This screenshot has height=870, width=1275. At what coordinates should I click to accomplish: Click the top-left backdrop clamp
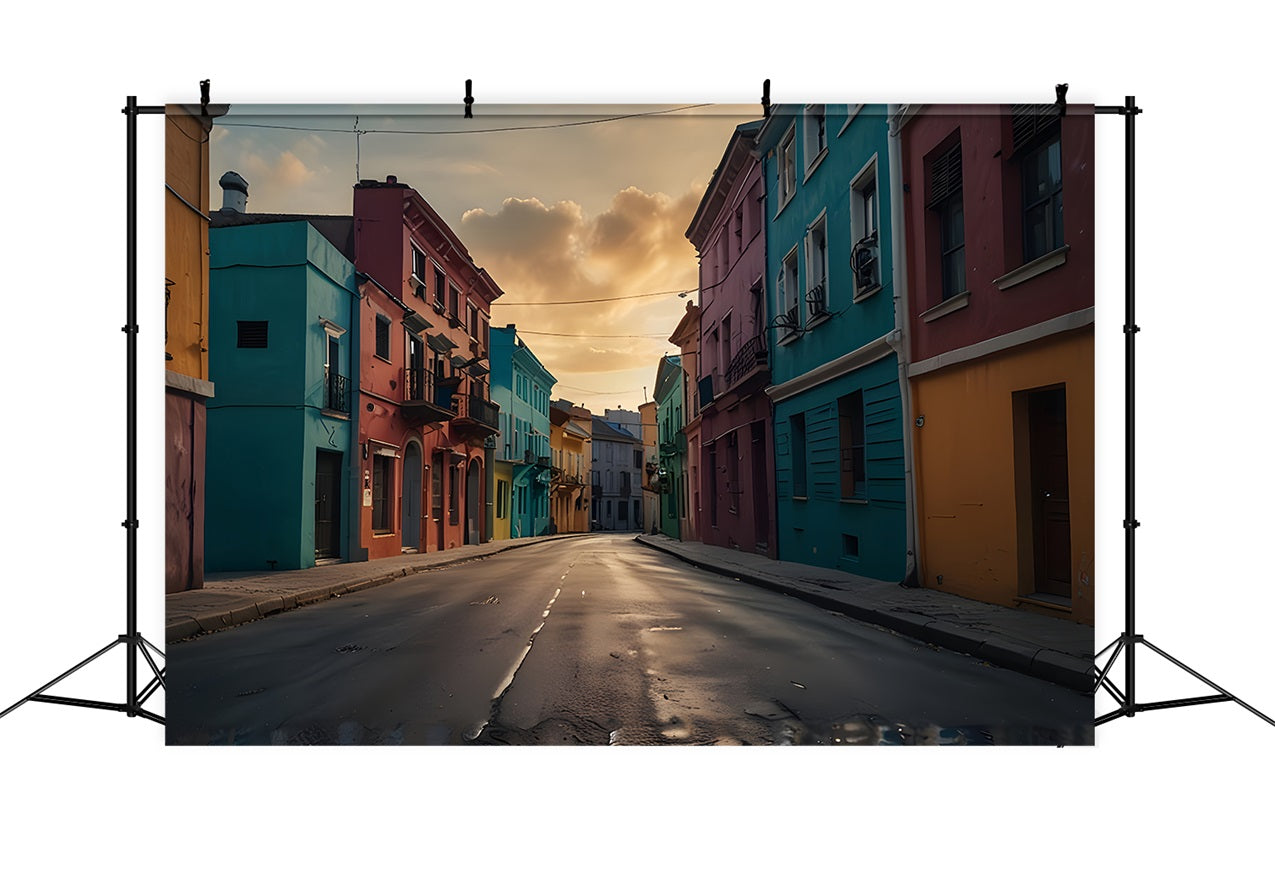tap(204, 96)
